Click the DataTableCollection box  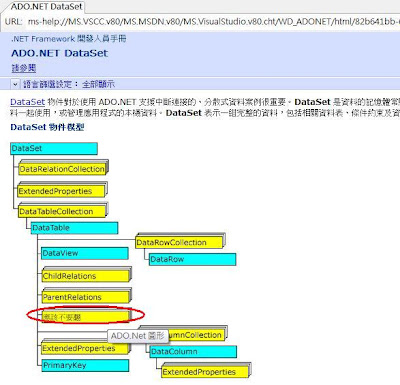pyautogui.click(x=63, y=211)
